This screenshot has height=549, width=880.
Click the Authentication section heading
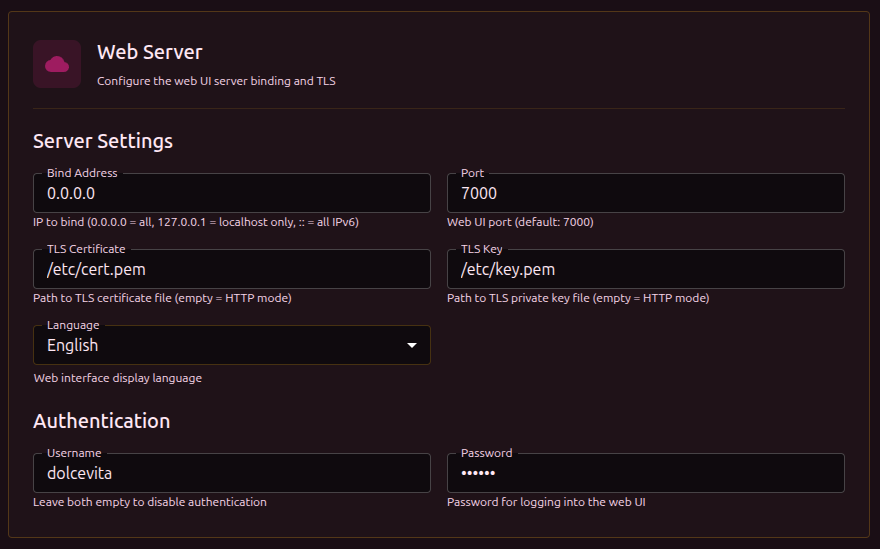101,421
